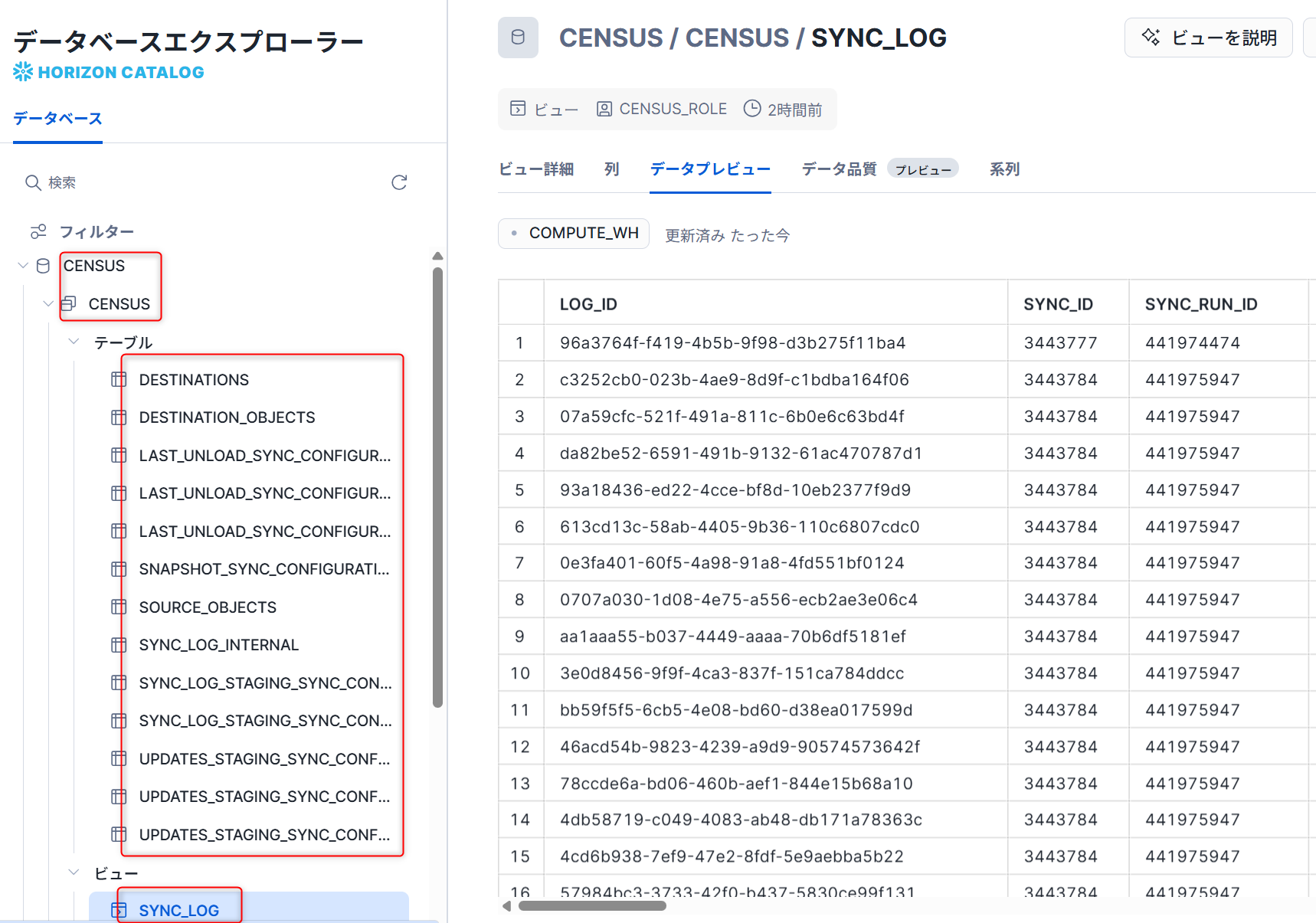Click the role icon beside CENSUS_ROLE
Screen dimensions: 1316x923
point(604,109)
